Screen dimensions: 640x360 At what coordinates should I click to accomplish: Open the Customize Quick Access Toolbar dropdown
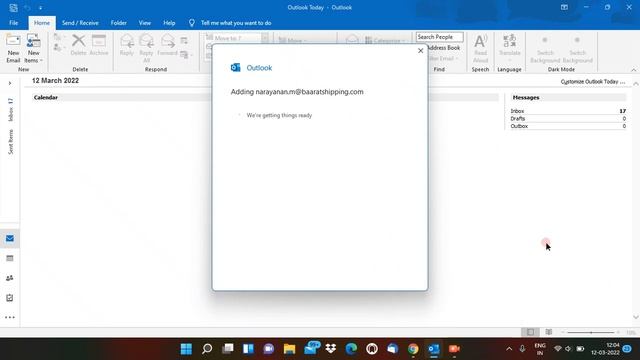click(40, 8)
